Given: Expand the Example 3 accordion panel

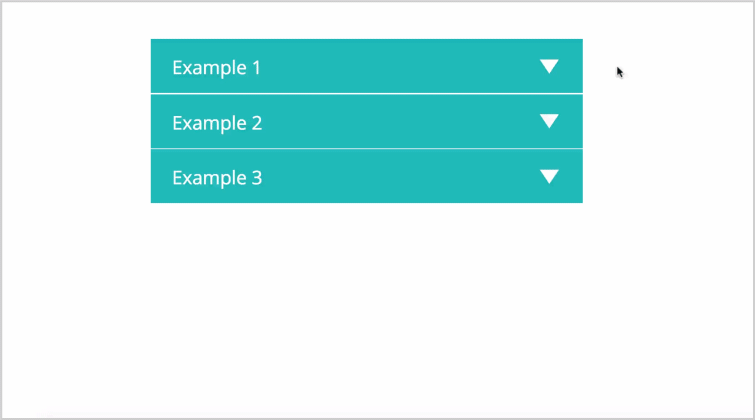Looking at the screenshot, I should tap(366, 176).
